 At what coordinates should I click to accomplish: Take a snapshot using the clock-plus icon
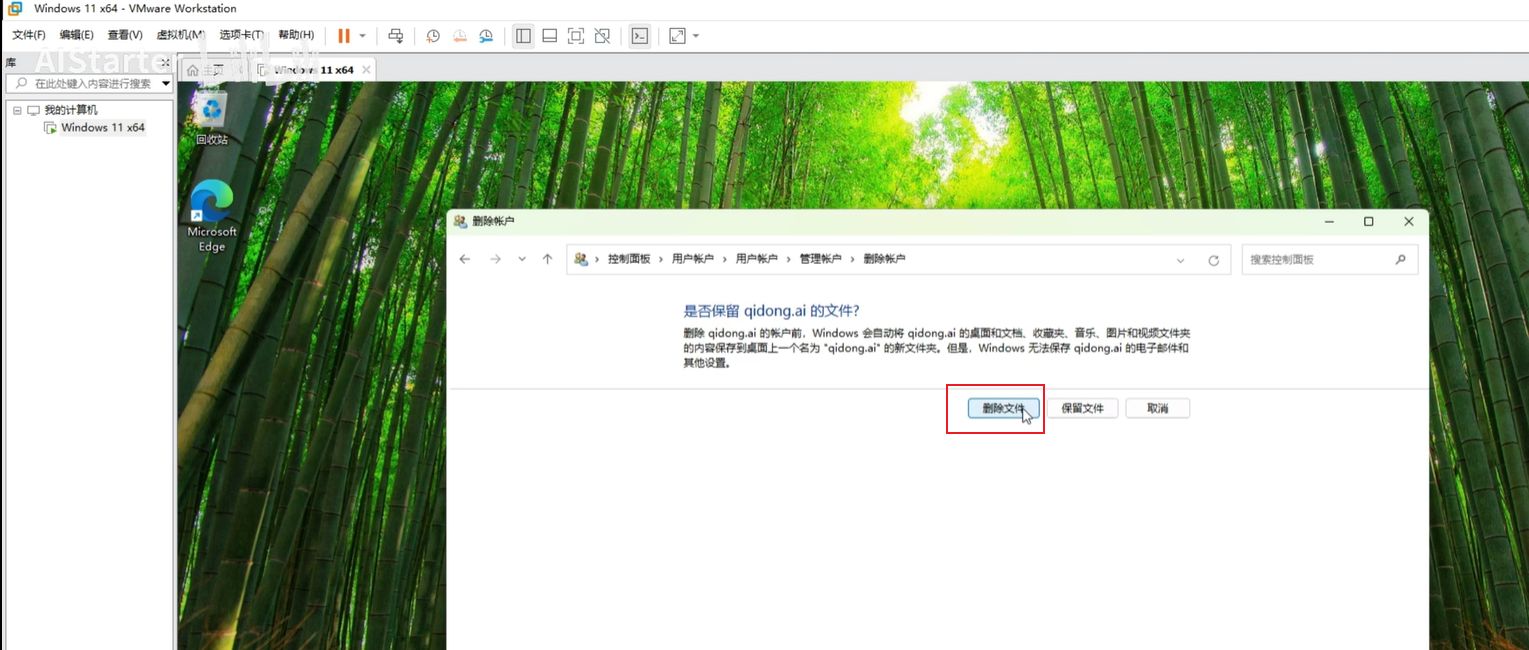(x=433, y=36)
